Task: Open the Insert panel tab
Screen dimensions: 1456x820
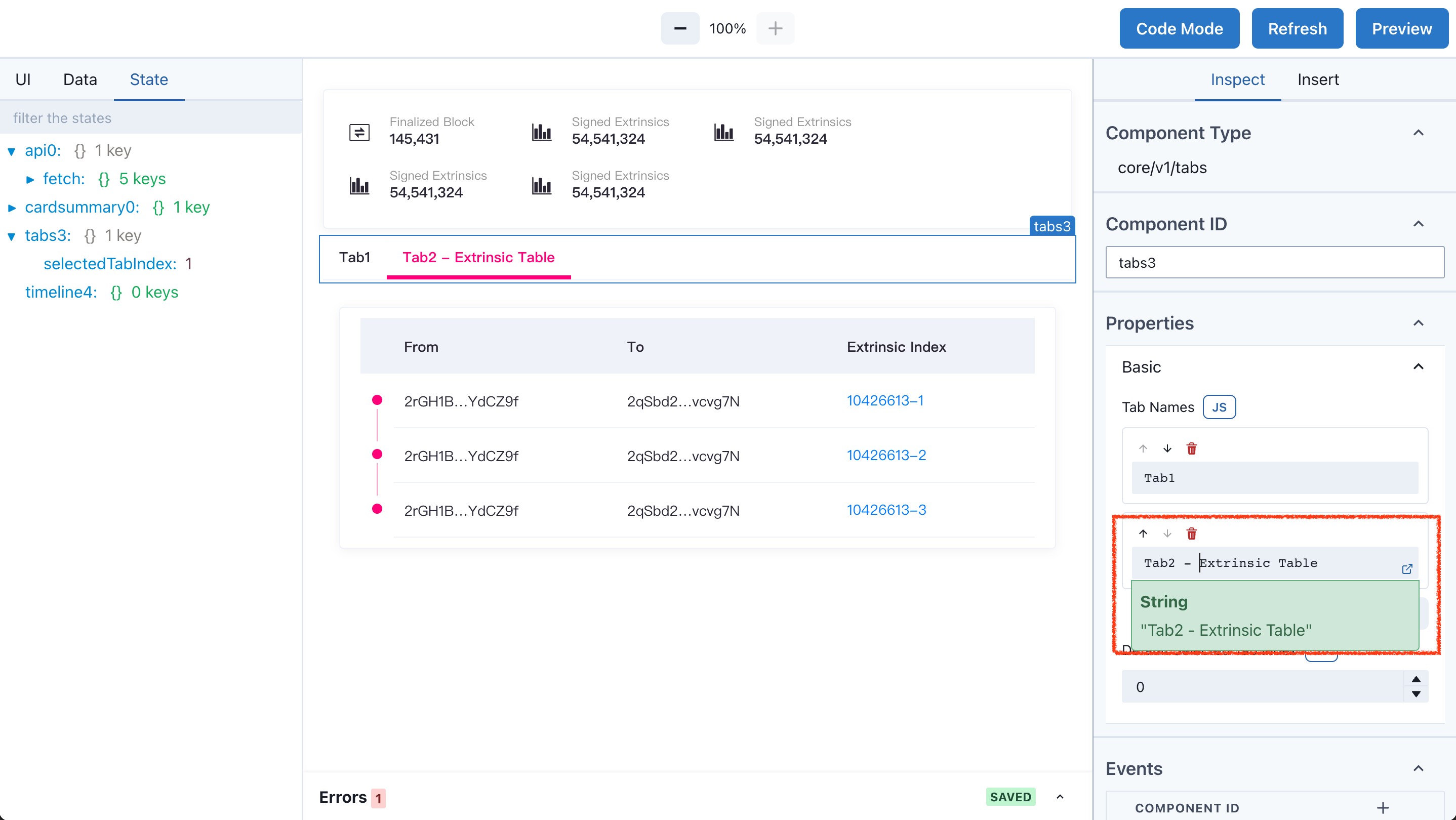Action: click(1317, 79)
